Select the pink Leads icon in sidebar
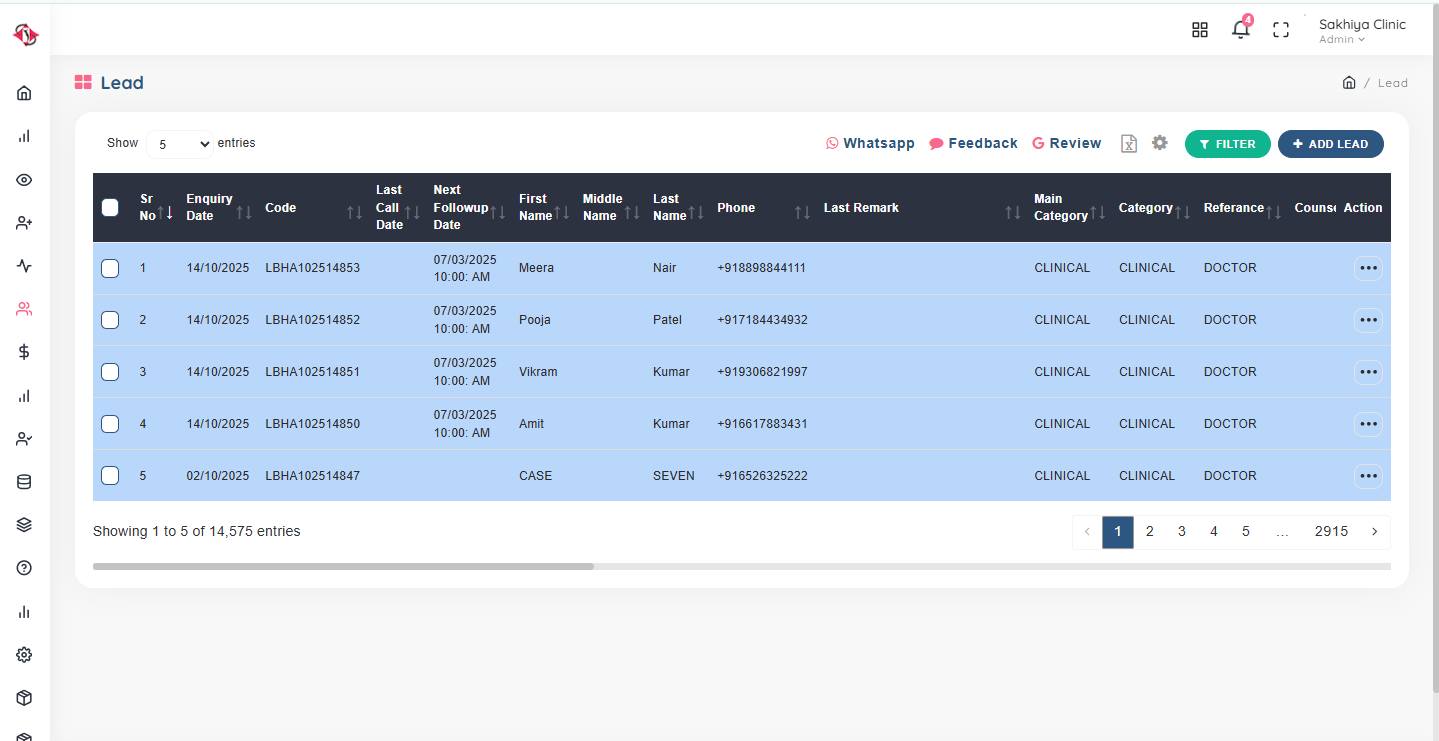 pyautogui.click(x=23, y=308)
